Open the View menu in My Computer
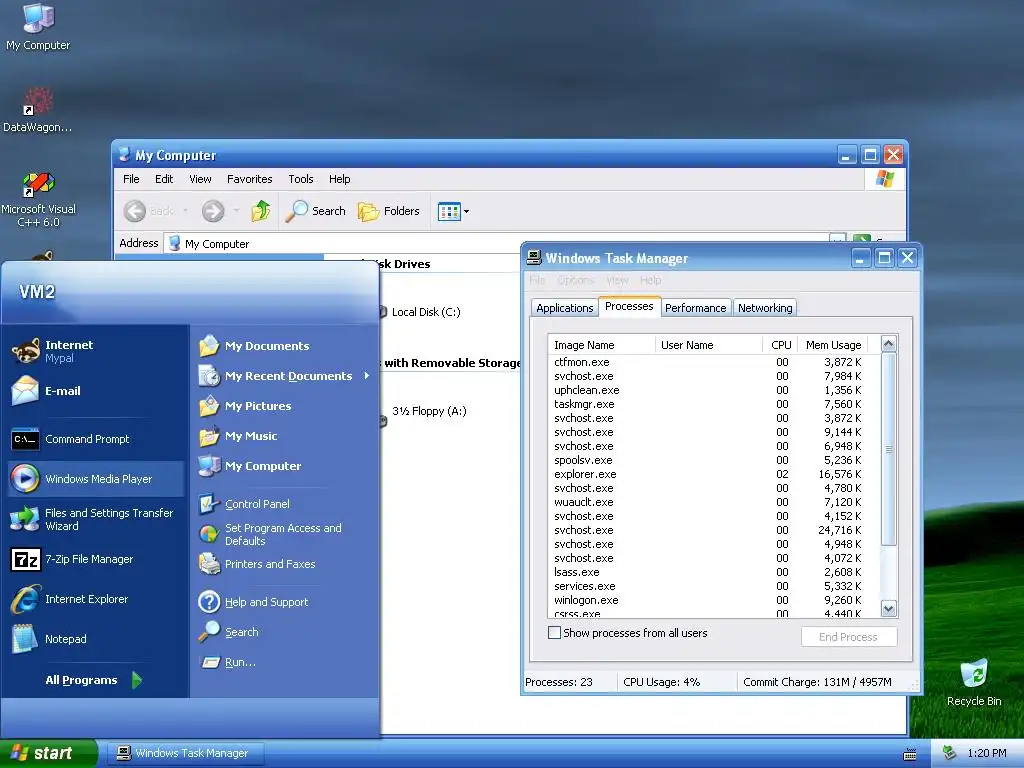 (200, 179)
